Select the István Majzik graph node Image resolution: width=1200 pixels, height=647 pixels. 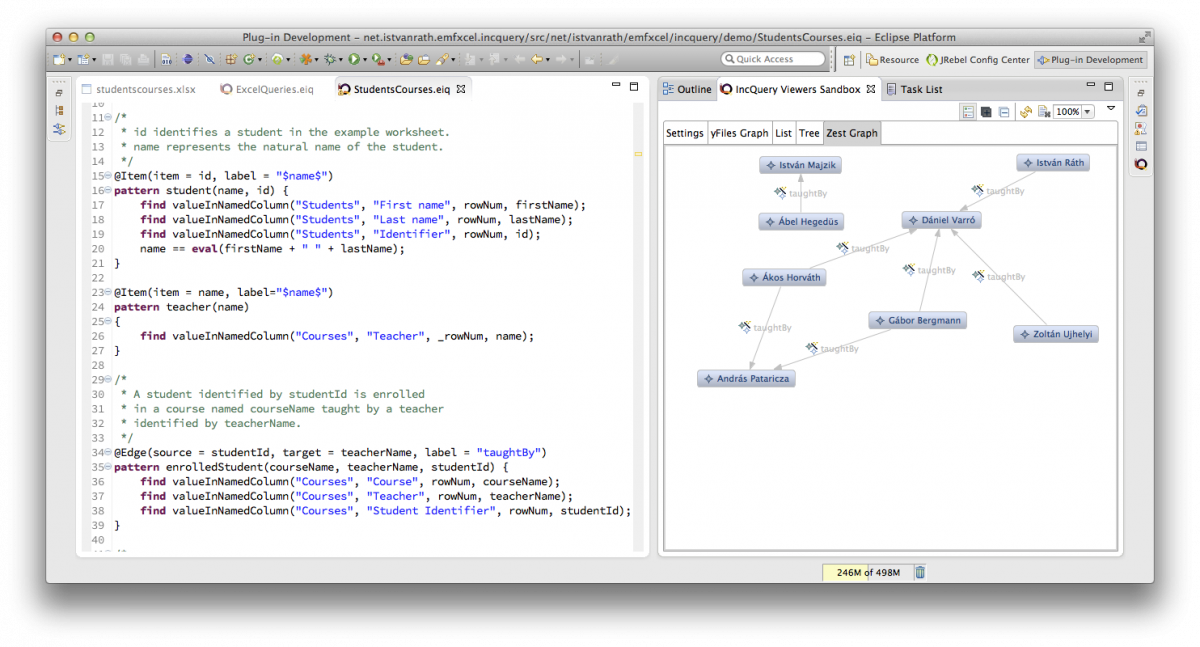pyautogui.click(x=801, y=165)
